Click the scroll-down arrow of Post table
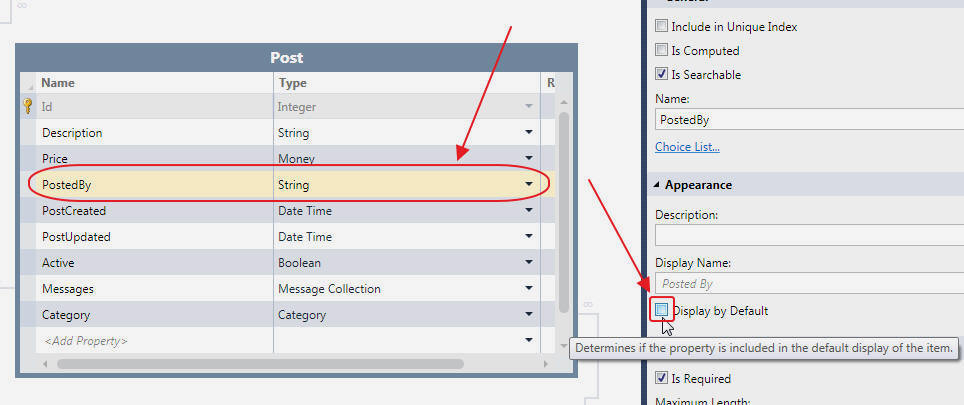 (564, 347)
